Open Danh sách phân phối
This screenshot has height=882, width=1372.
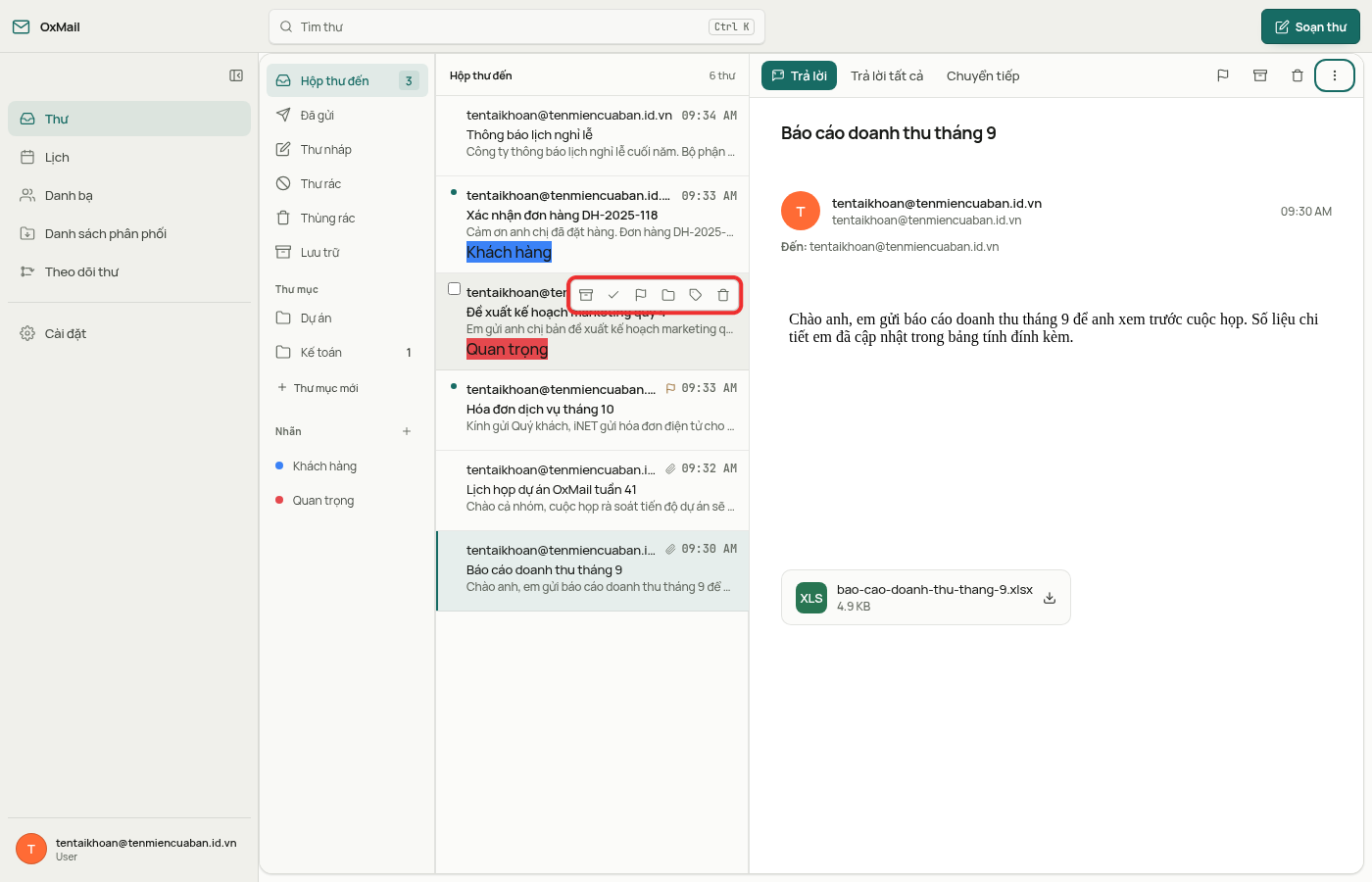129,233
